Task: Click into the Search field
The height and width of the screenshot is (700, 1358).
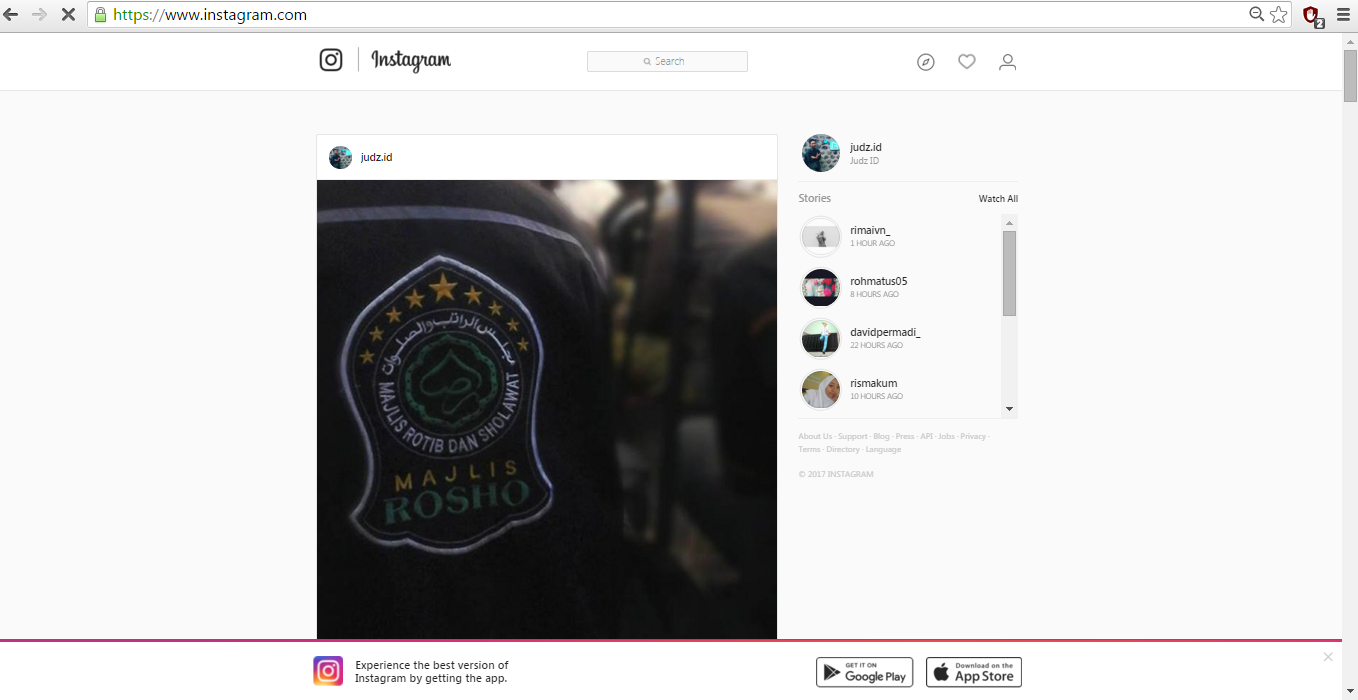Action: pos(667,62)
